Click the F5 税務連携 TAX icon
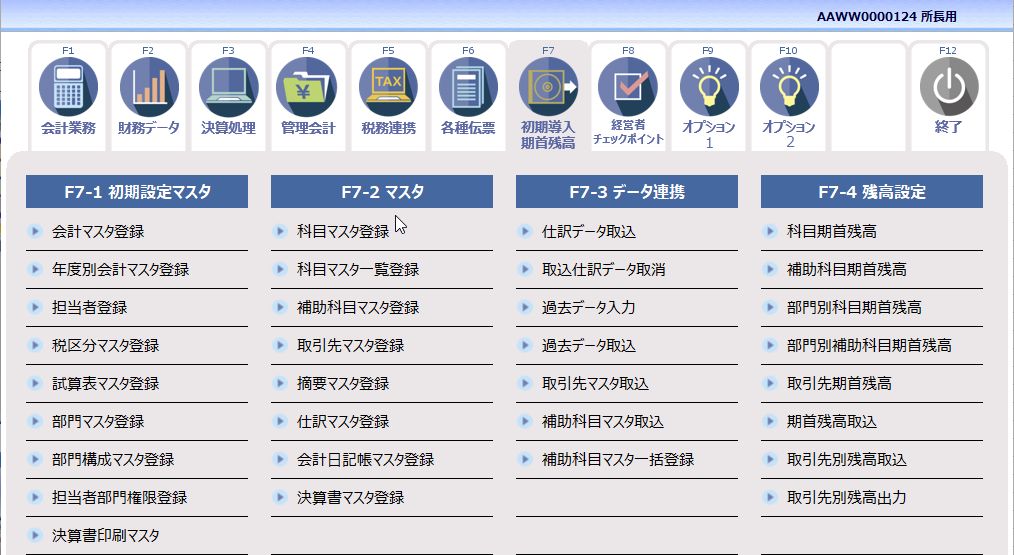The height and width of the screenshot is (555, 1014). 388,87
